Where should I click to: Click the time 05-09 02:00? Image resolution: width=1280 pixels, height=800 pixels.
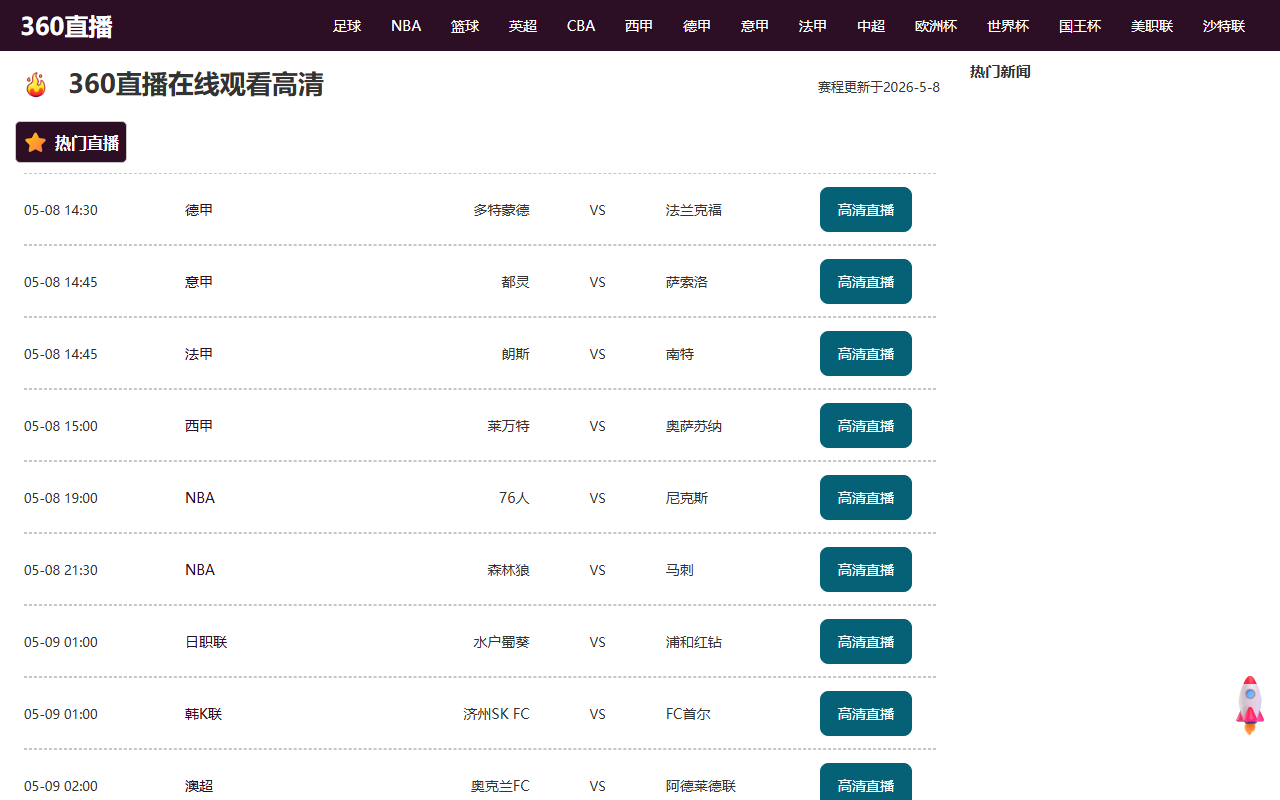pyautogui.click(x=61, y=786)
